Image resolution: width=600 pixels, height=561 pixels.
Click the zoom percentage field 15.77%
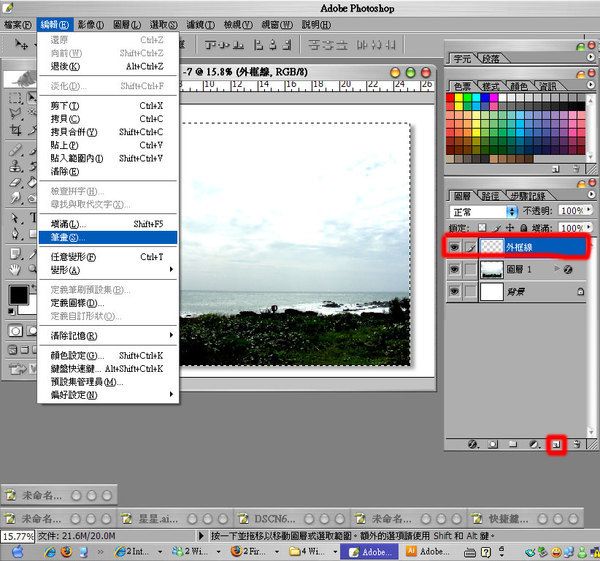pyautogui.click(x=18, y=536)
